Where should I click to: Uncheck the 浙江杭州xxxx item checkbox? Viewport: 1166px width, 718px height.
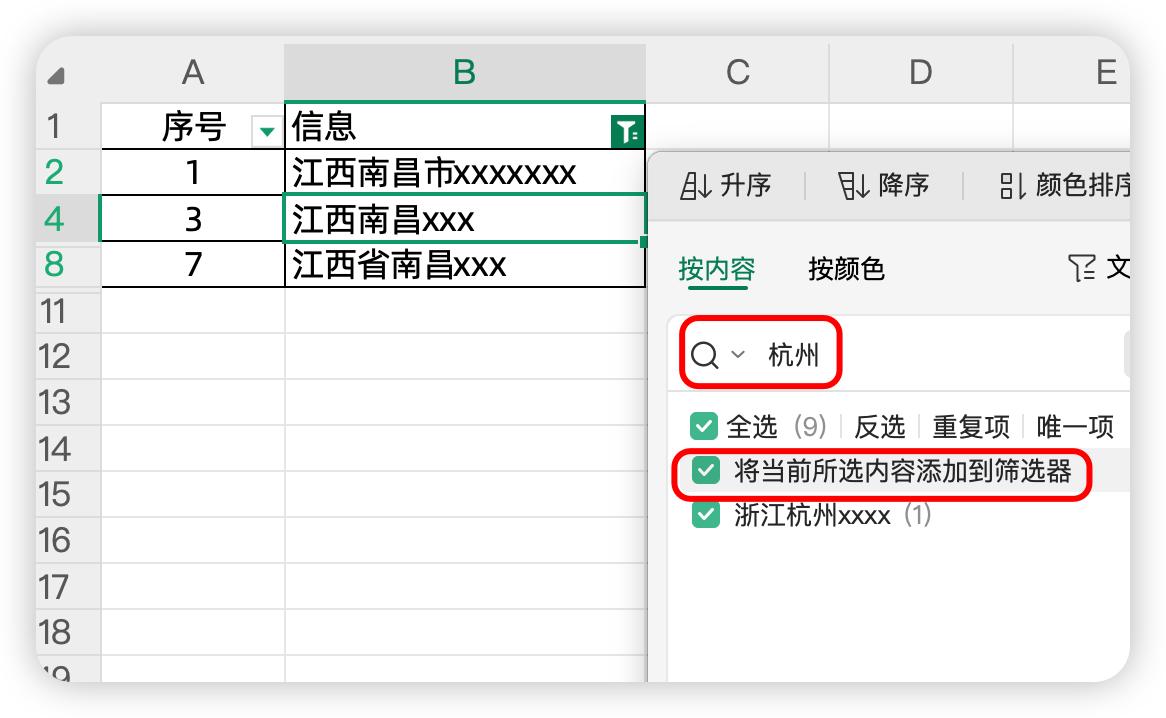706,514
